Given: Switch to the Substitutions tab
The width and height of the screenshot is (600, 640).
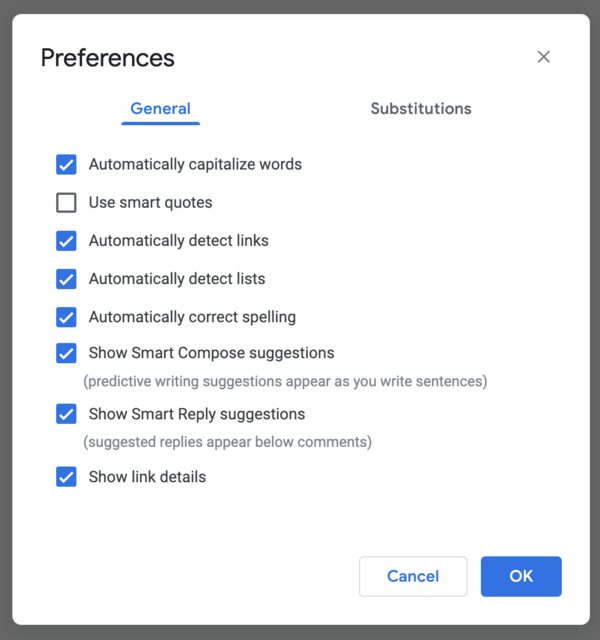Looking at the screenshot, I should coord(420,109).
